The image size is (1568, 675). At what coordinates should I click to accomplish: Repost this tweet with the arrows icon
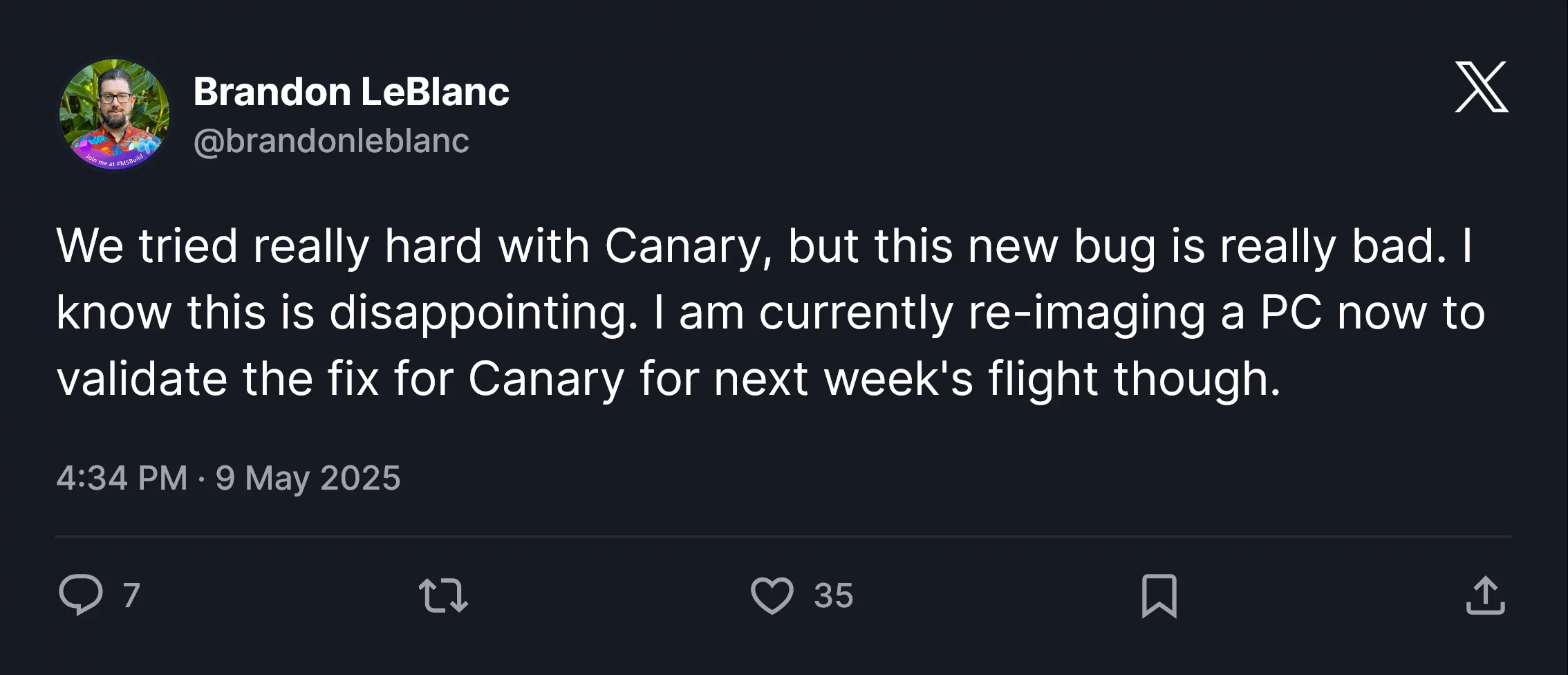[443, 595]
